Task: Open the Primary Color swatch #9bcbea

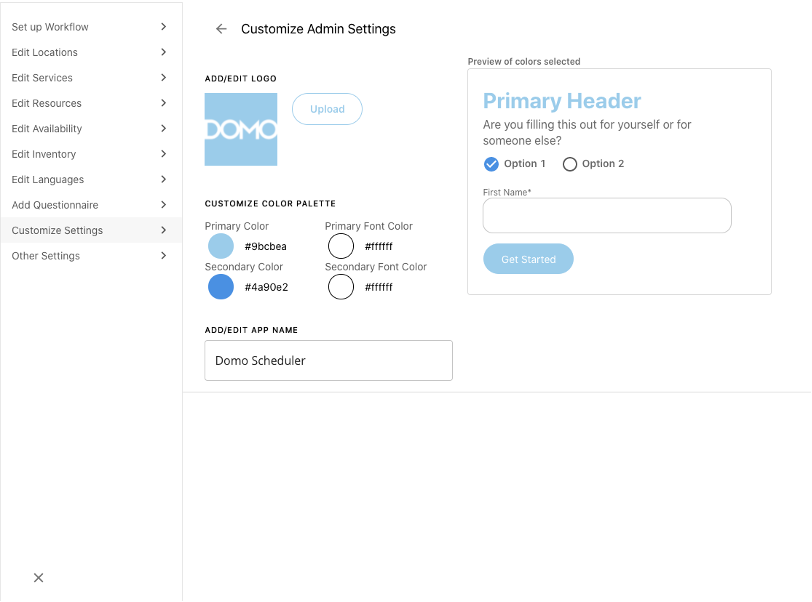Action: (220, 246)
